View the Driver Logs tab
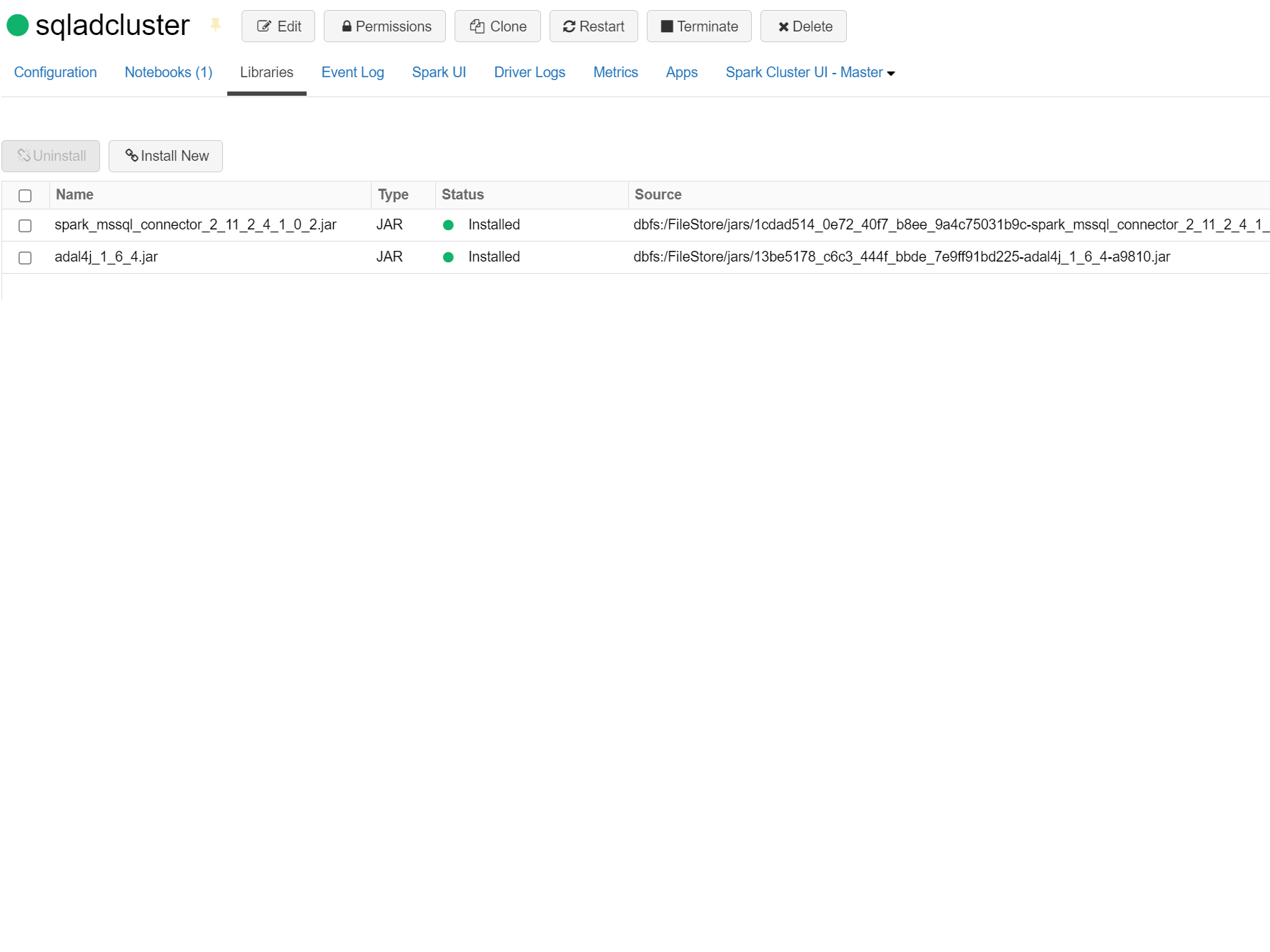The image size is (1270, 952). point(530,72)
